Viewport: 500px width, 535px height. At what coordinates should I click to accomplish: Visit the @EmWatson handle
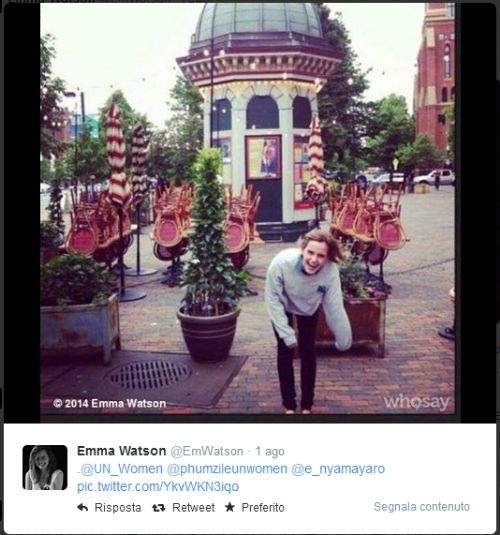(207, 451)
